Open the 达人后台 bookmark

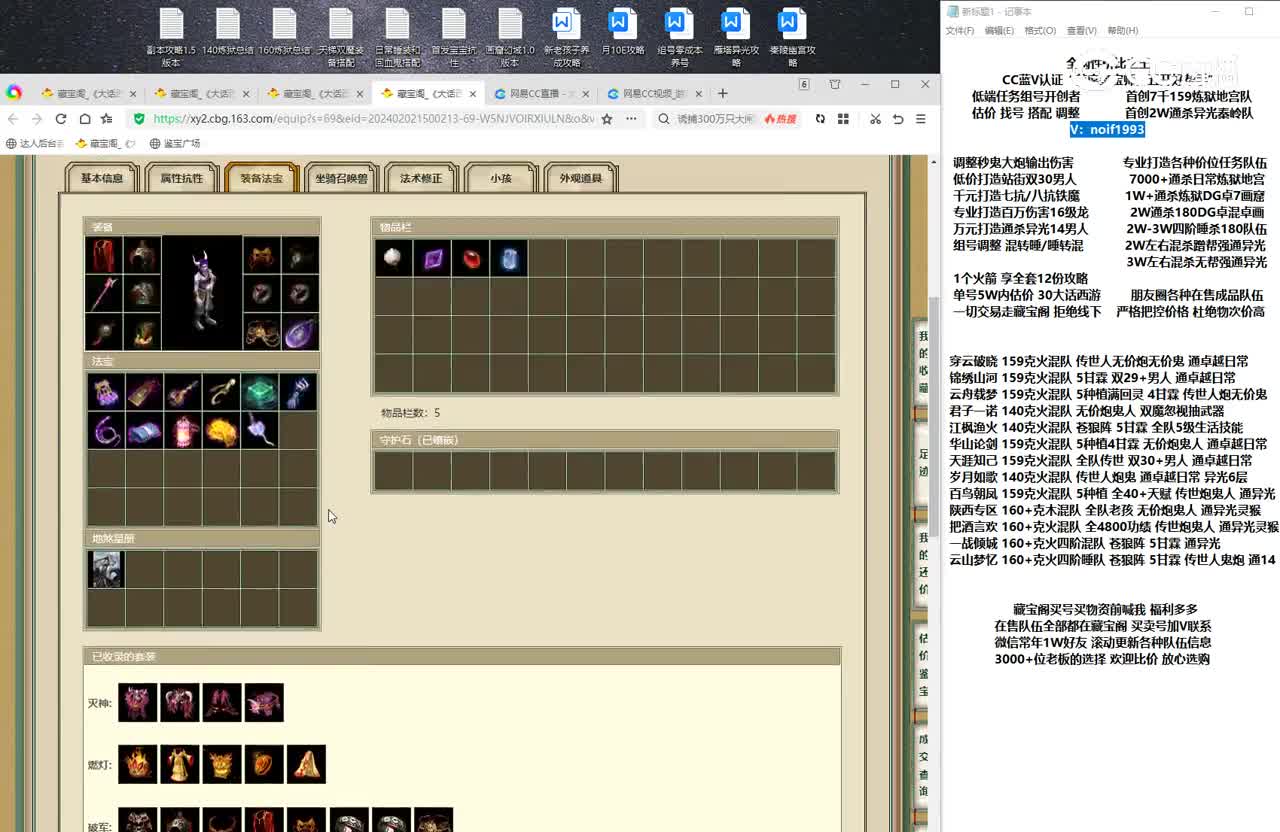(35, 143)
